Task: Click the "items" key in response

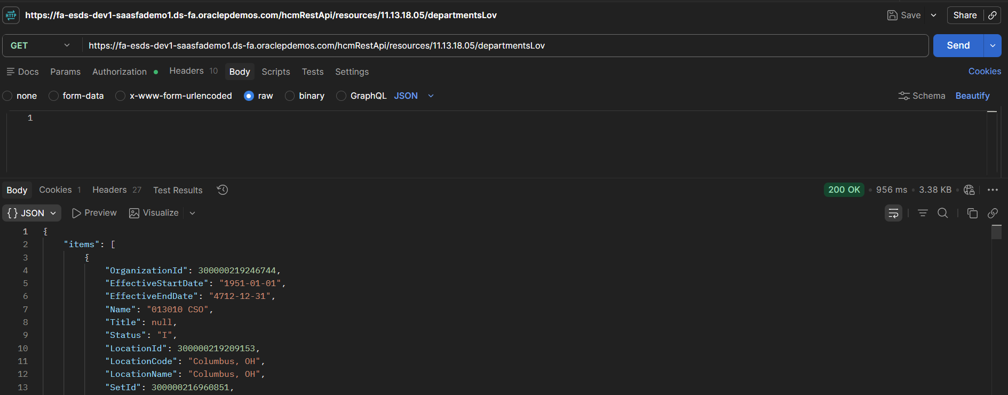Action: tap(81, 244)
